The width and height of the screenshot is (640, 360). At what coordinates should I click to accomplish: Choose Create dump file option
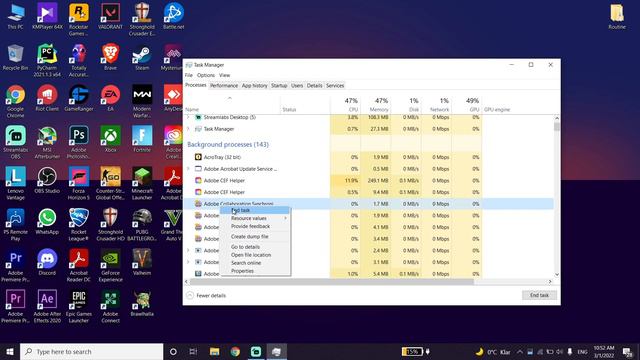255,237
